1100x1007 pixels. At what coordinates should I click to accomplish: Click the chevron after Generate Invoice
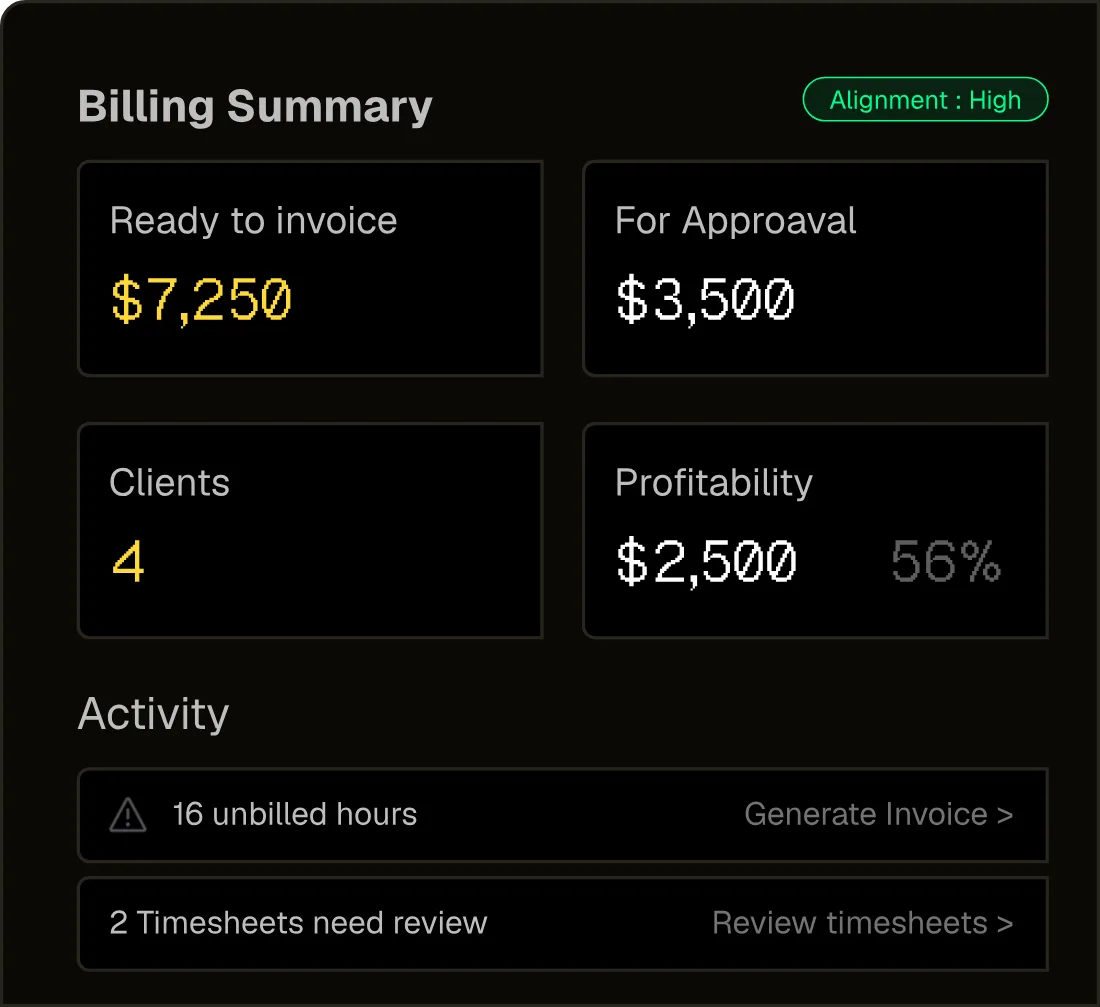[x=1005, y=815]
